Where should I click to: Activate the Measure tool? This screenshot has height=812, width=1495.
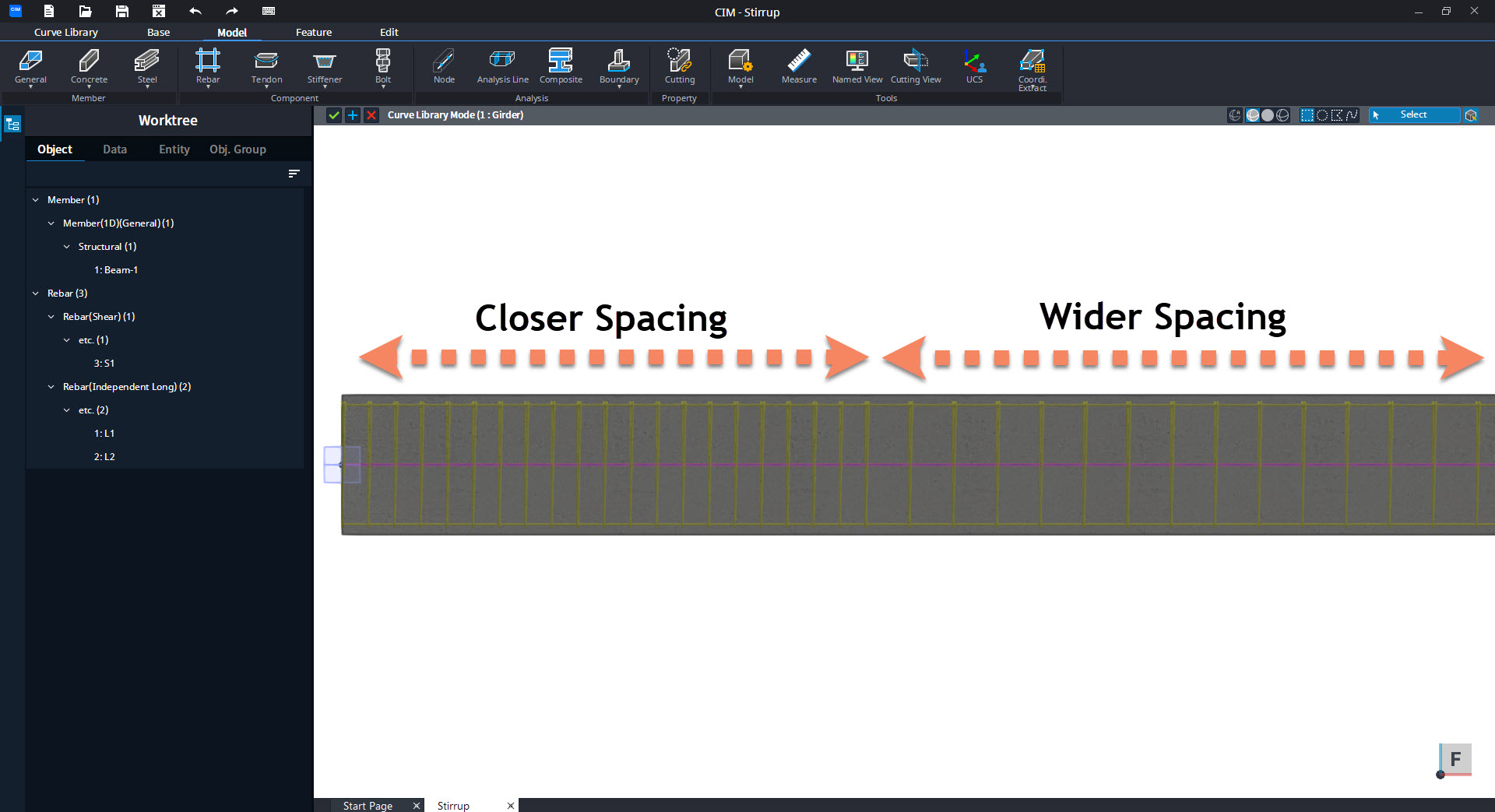tap(799, 67)
